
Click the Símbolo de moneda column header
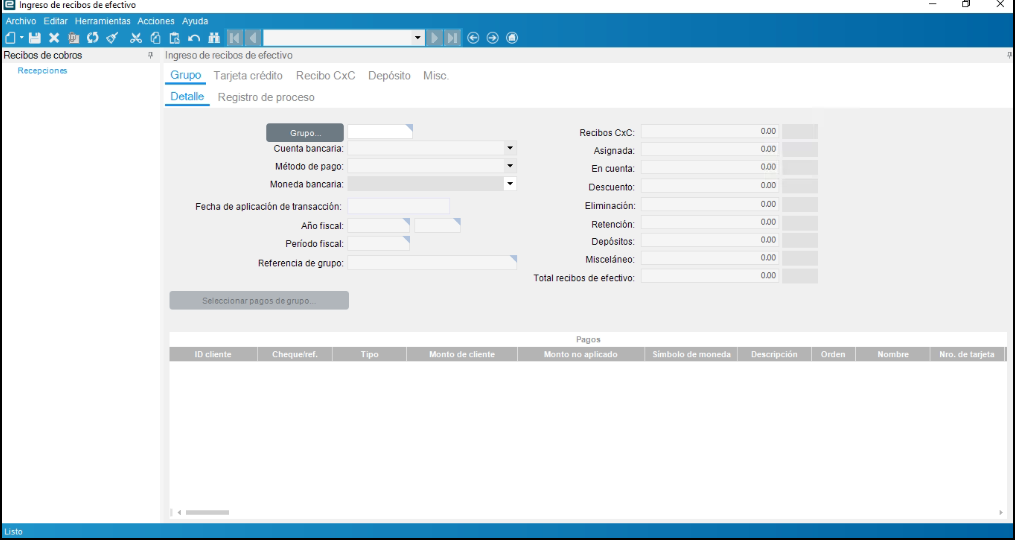[x=691, y=354]
